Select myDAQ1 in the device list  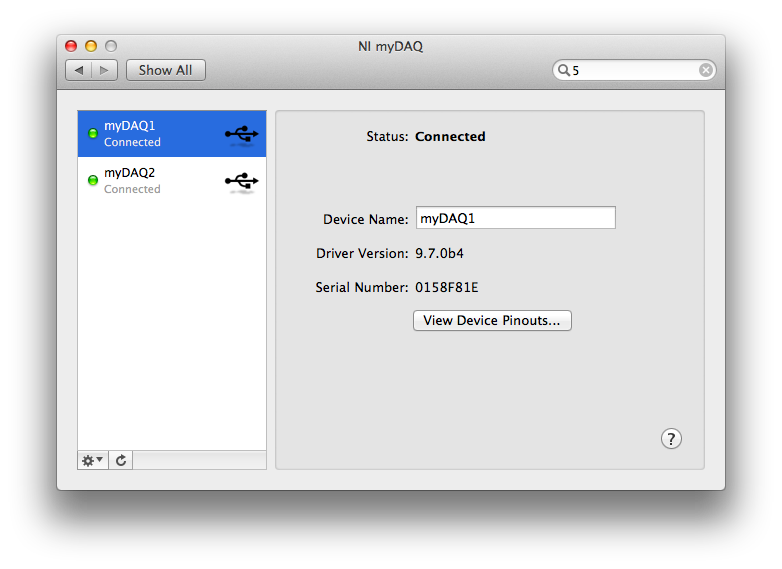pyautogui.click(x=150, y=134)
